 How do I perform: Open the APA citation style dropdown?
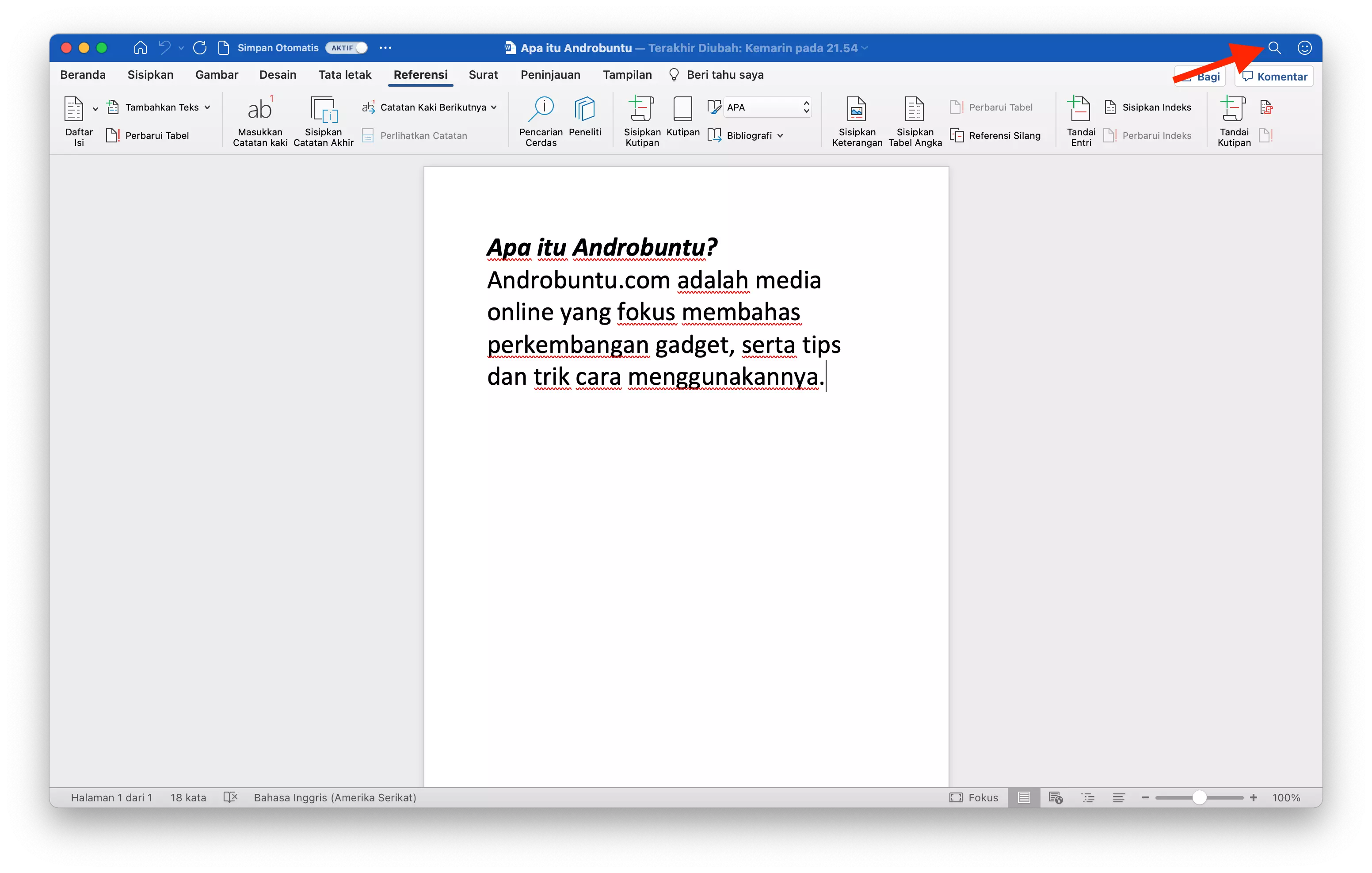click(766, 107)
